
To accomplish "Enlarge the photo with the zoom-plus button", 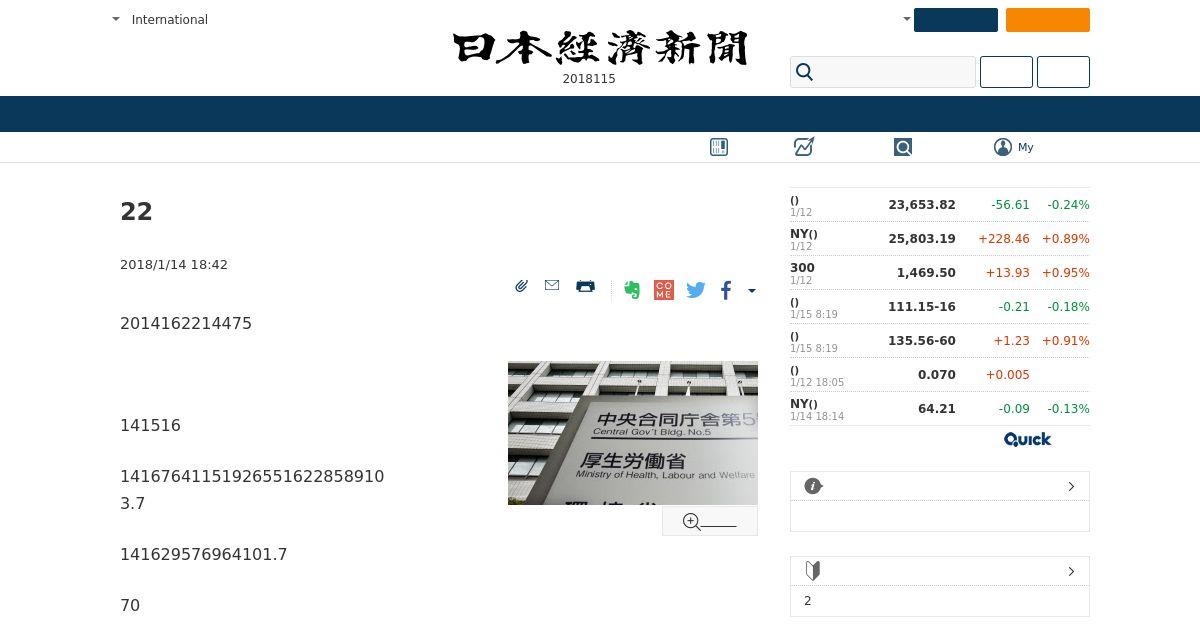I will 710,521.
